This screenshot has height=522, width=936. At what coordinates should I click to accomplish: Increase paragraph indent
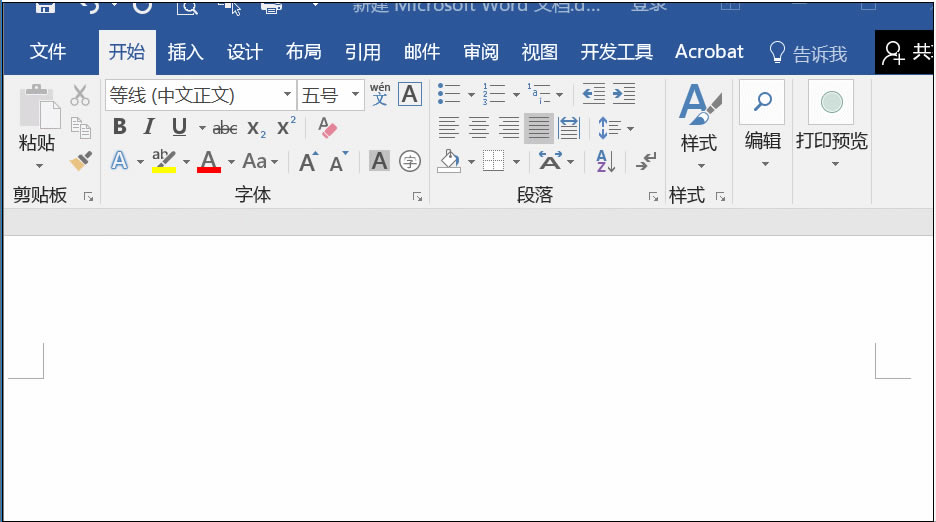click(624, 94)
